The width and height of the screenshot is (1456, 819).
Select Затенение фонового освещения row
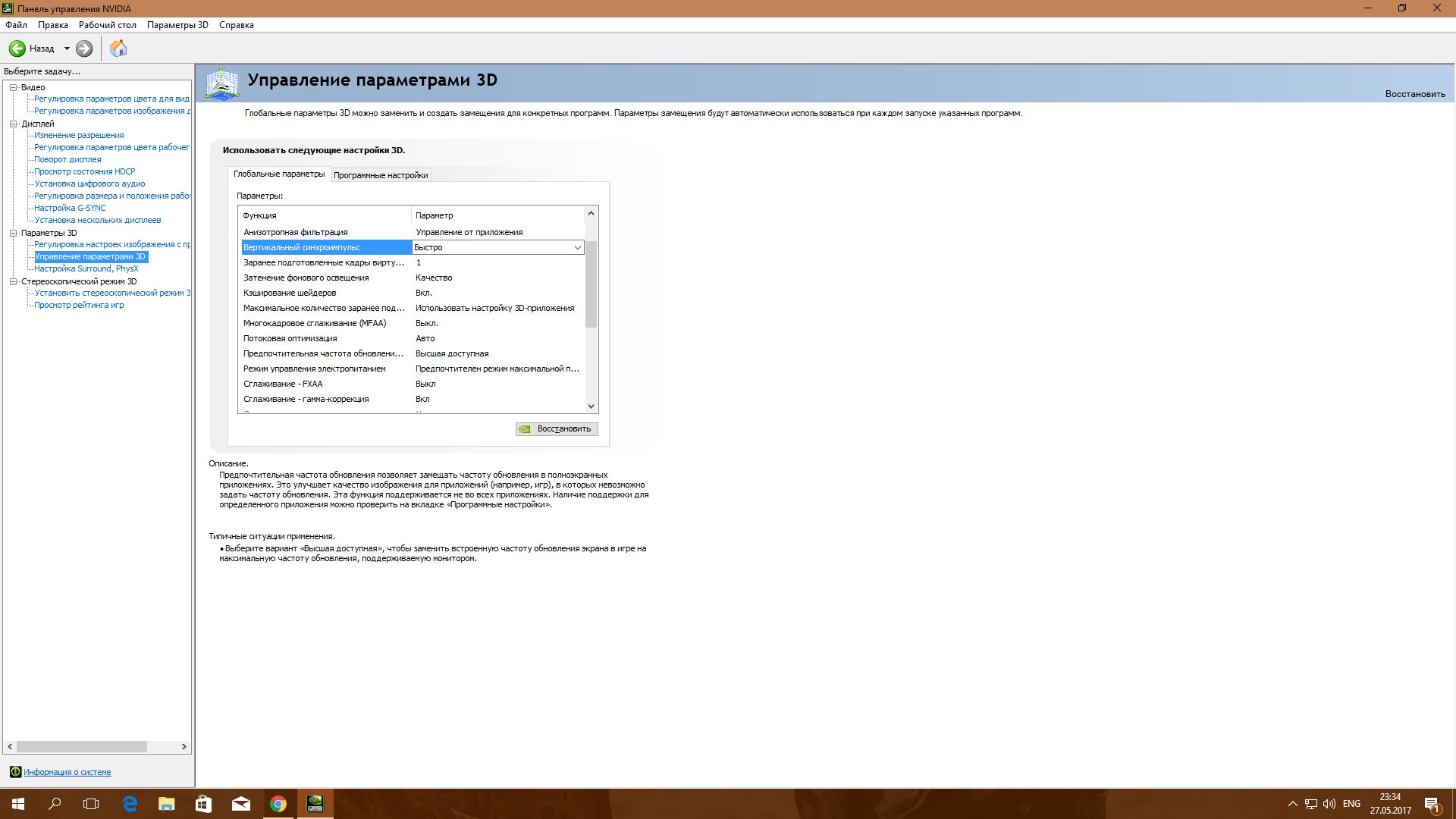click(413, 278)
